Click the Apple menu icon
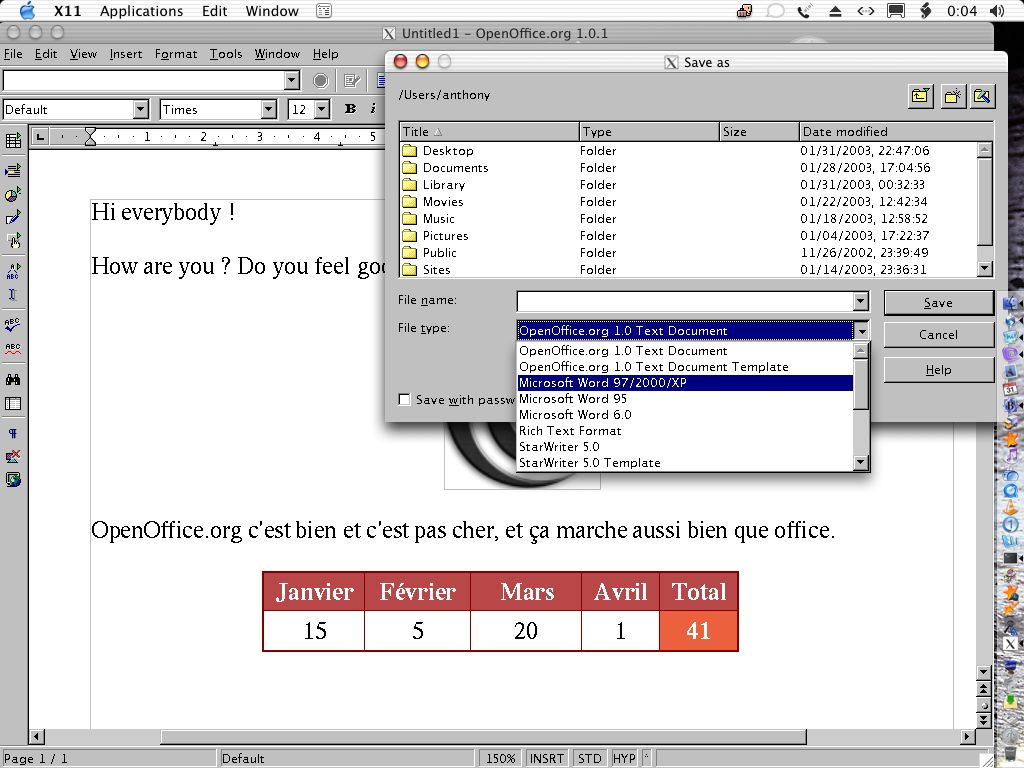Screen dimensions: 1024x768 point(28,10)
